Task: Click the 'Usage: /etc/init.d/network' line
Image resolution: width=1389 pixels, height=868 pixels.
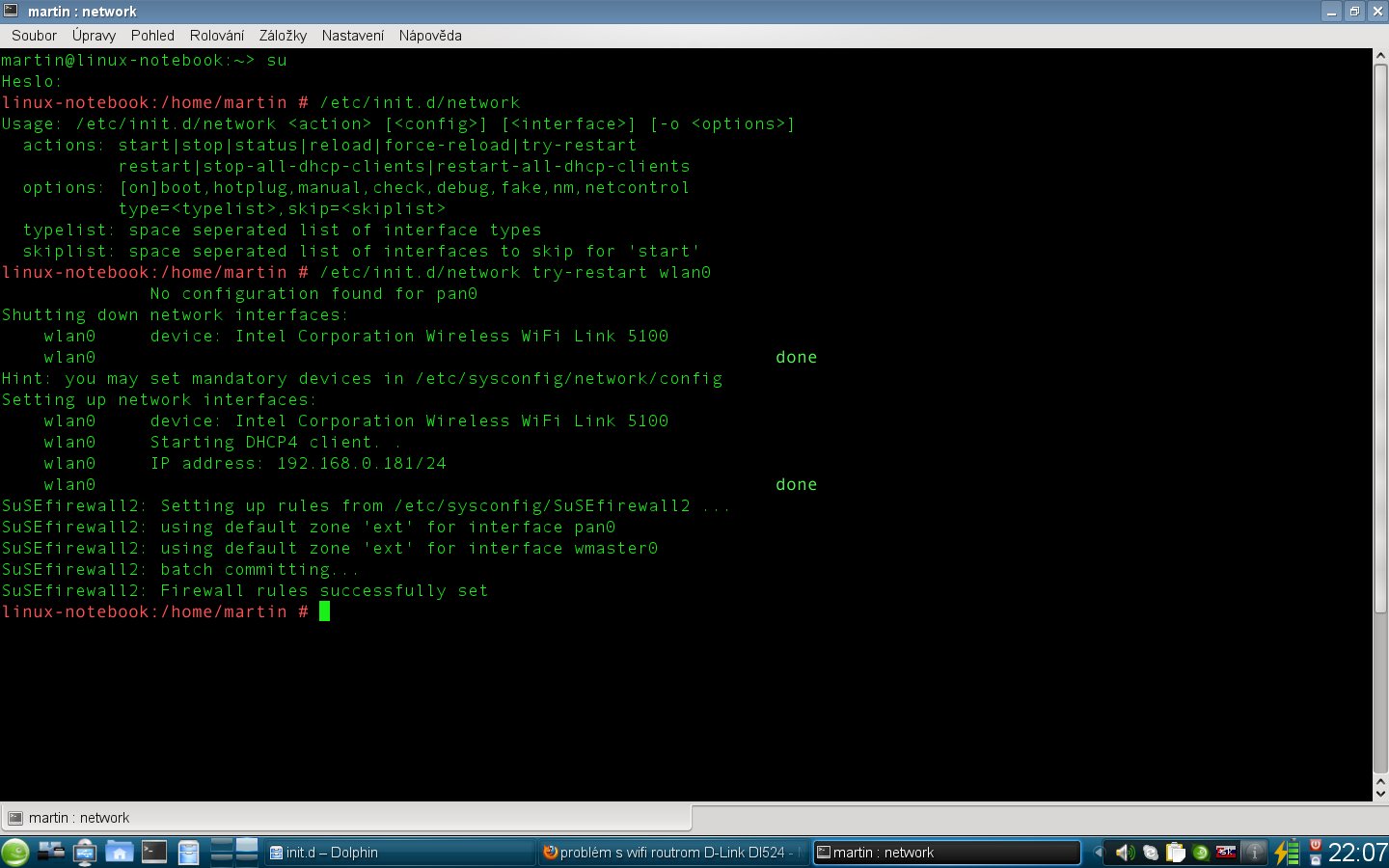Action: (398, 123)
